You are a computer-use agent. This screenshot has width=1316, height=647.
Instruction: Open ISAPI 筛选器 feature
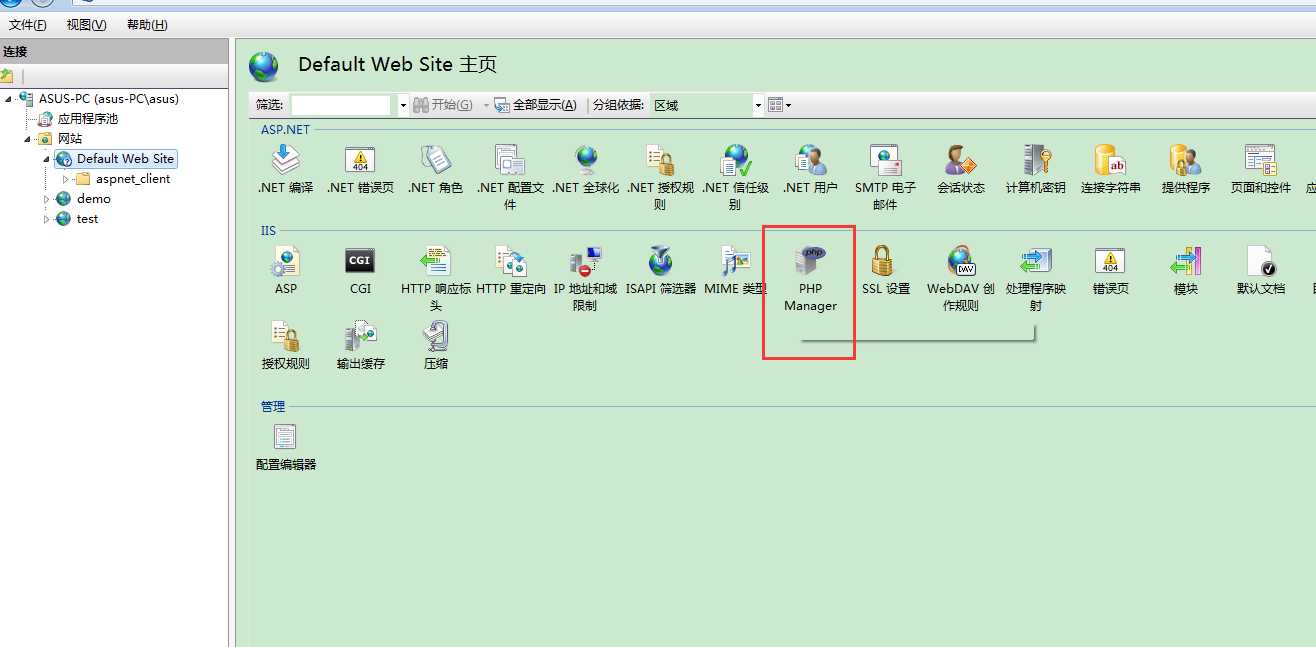[x=661, y=270]
